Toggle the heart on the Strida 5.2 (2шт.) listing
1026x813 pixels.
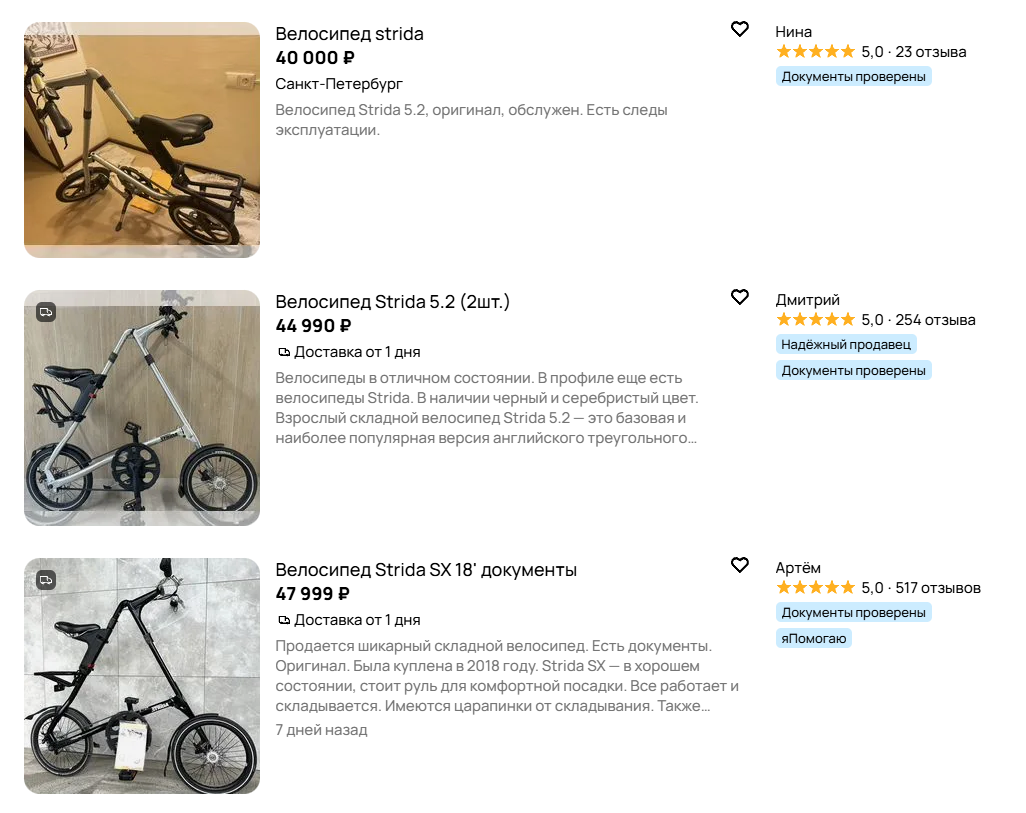(740, 297)
